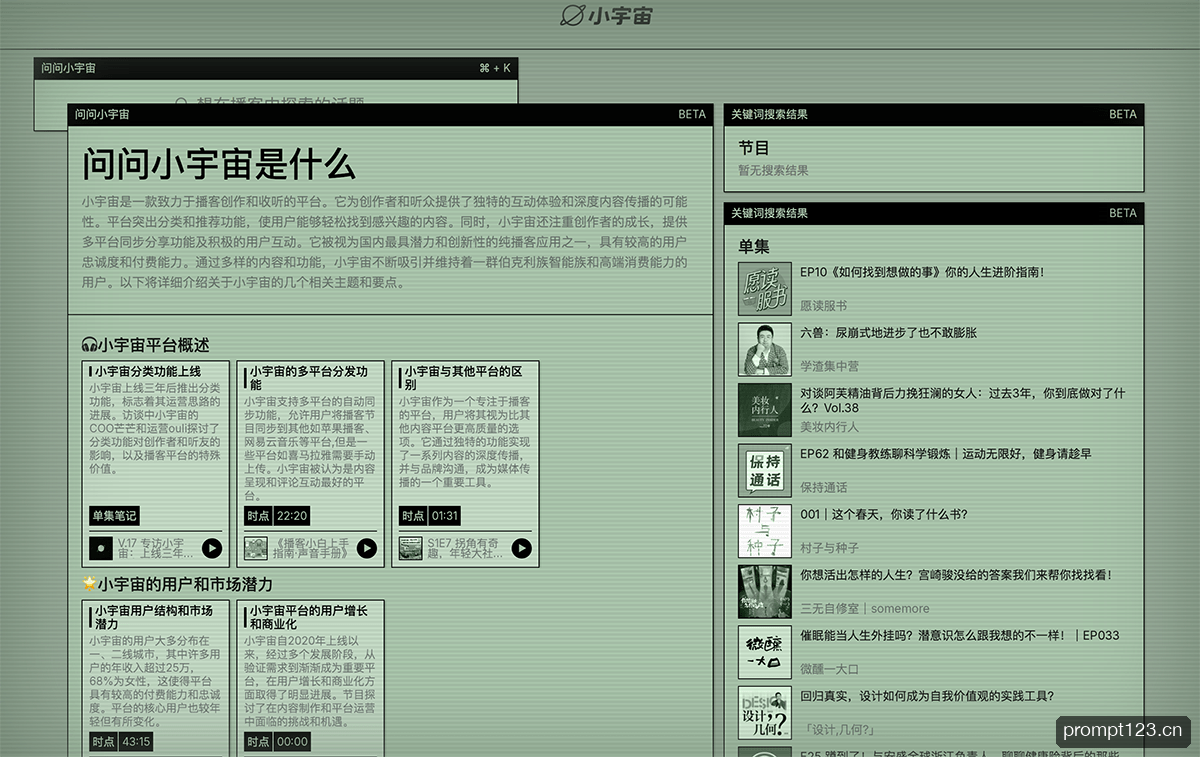1200x757 pixels.
Task: Click the podcast name 村子与种子
Action: 829,548
